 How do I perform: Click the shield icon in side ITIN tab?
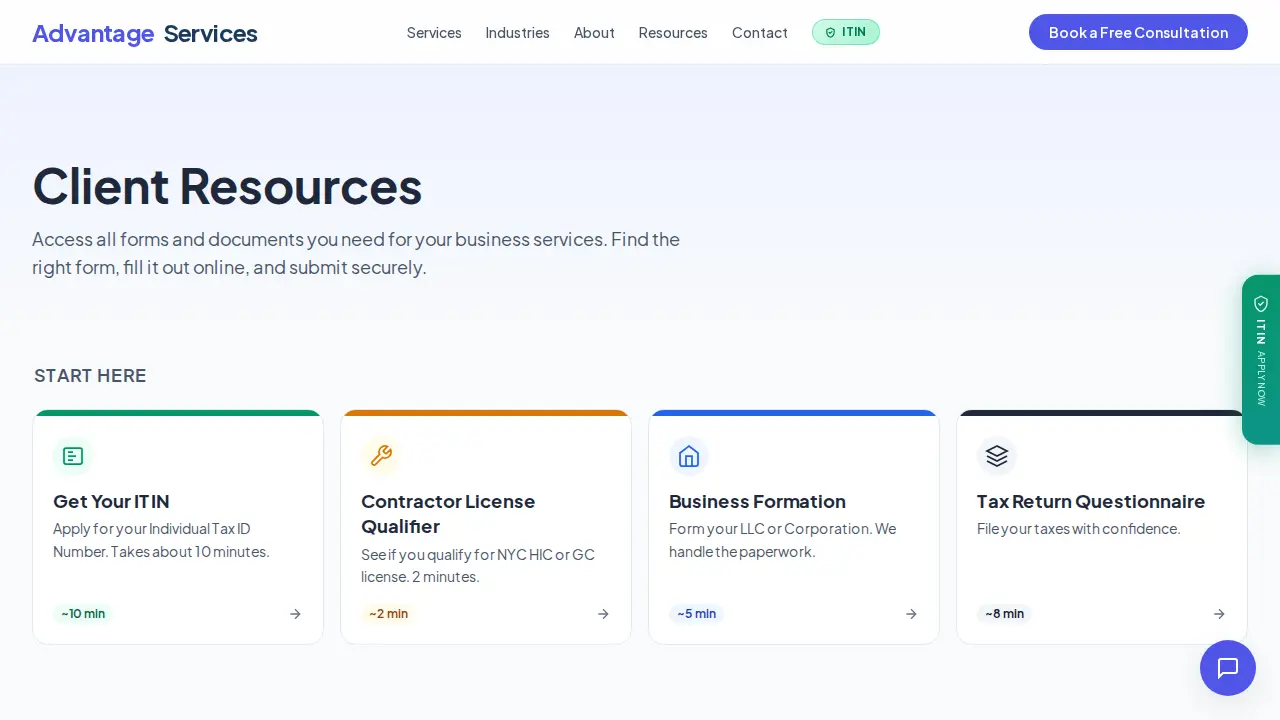1261,304
